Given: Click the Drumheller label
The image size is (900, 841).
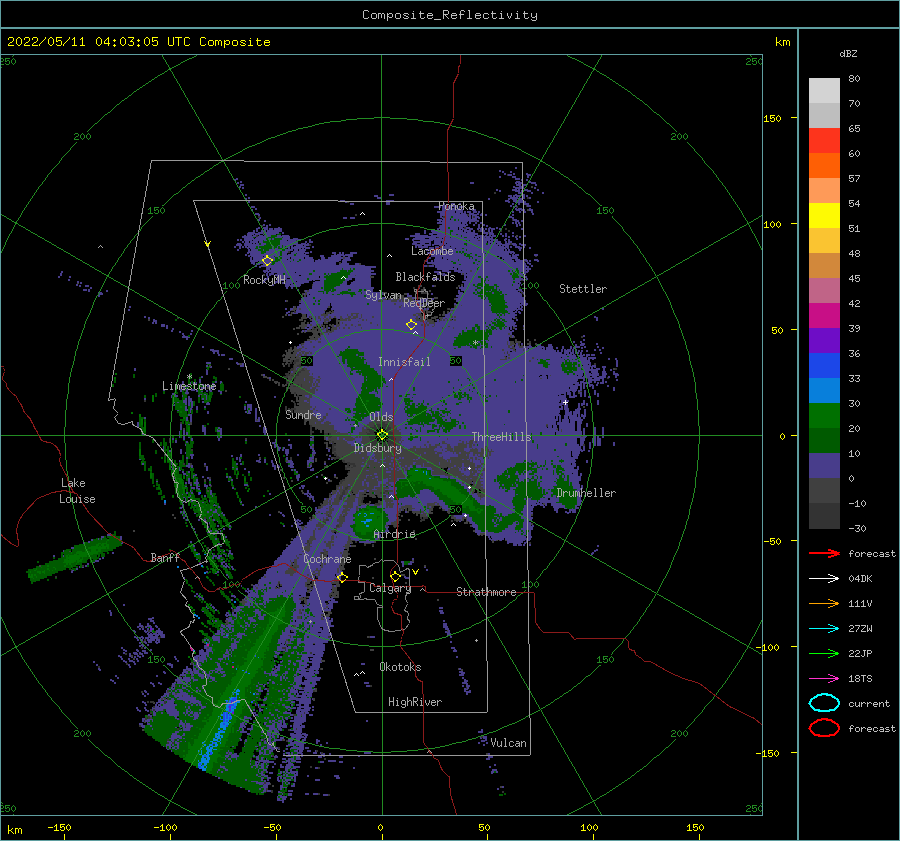Looking at the screenshot, I should (x=586, y=493).
